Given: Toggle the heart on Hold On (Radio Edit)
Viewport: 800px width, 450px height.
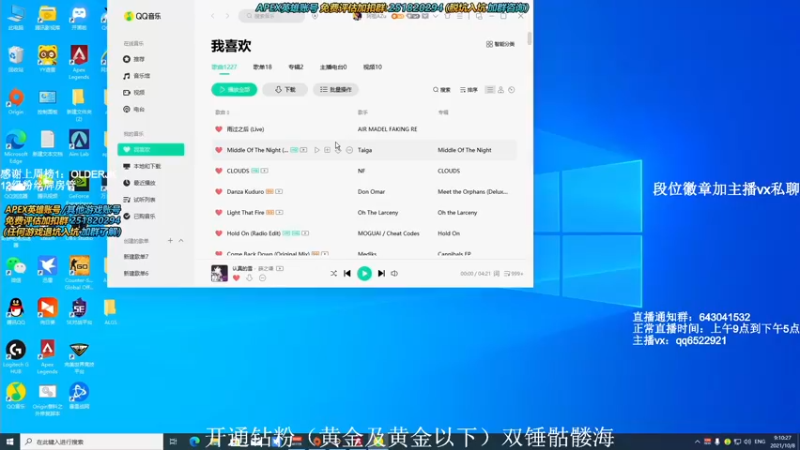Looking at the screenshot, I should pyautogui.click(x=219, y=233).
